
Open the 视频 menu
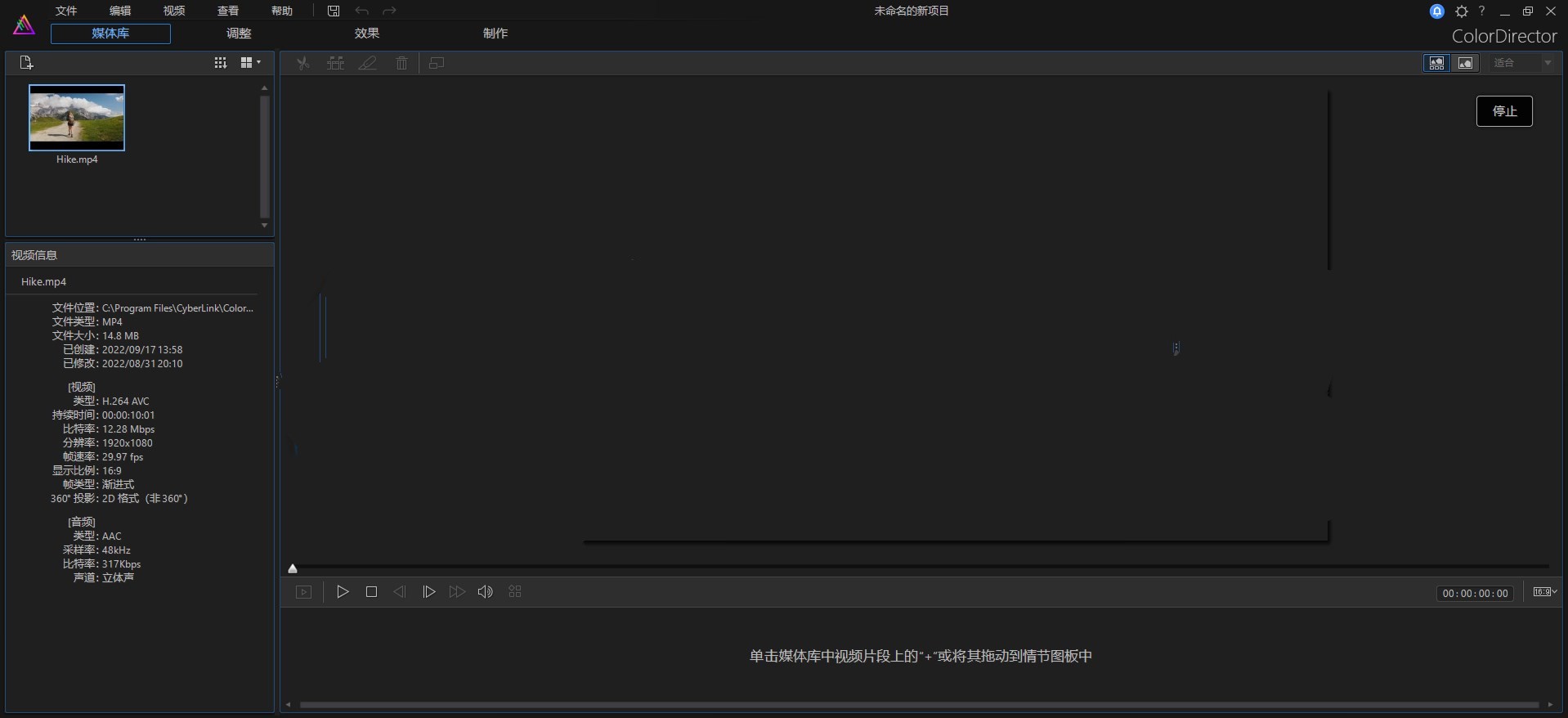pos(174,11)
